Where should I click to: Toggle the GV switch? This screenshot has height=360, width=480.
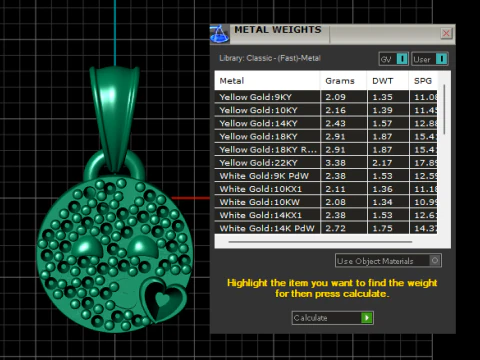394,59
